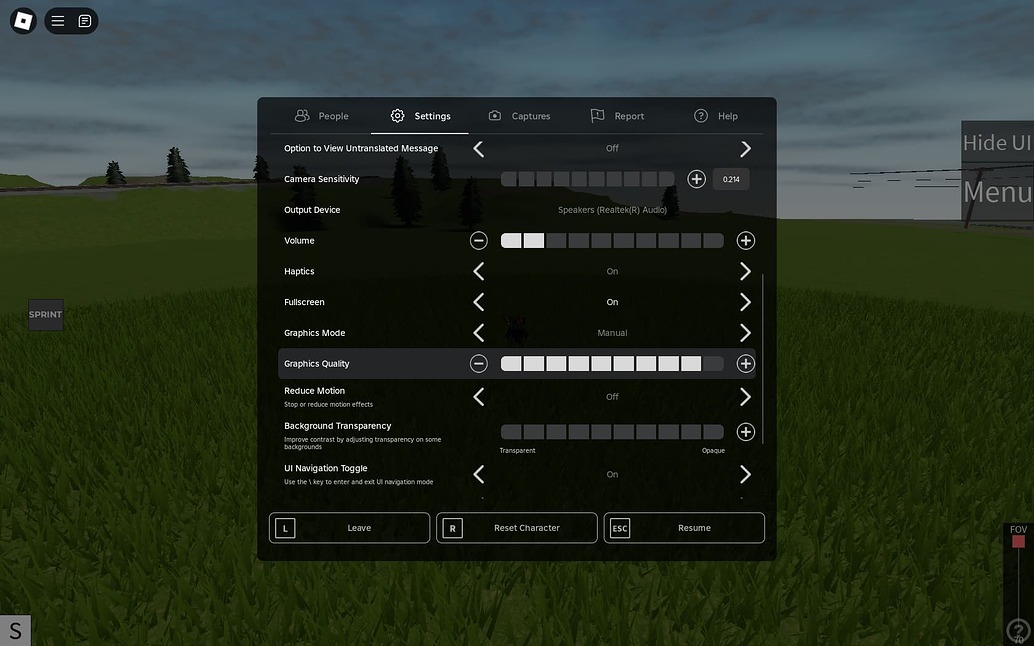Click the Captures camera icon
Screen dimensions: 1034x646
point(493,115)
